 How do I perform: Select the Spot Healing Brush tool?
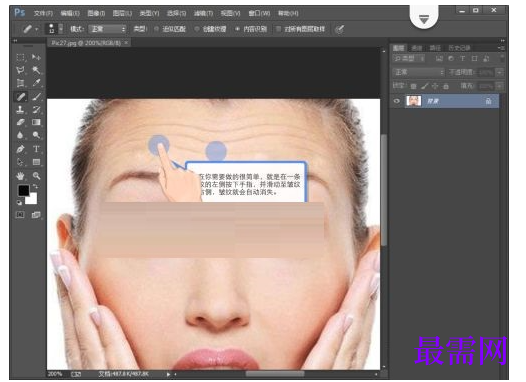click(20, 97)
